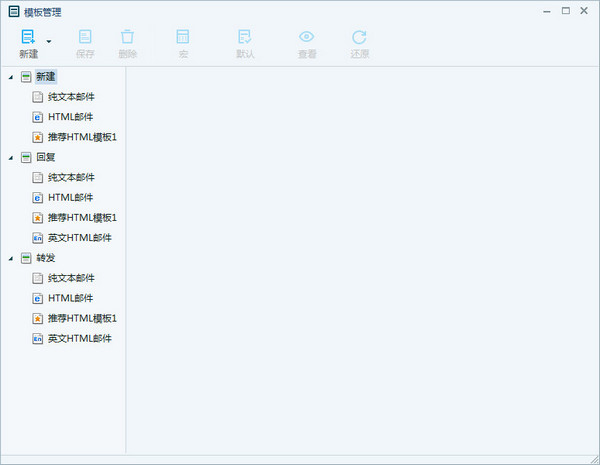Screen dimensions: 600x465
Task: Click the folder icon of the 新建 group
Action: point(26,77)
